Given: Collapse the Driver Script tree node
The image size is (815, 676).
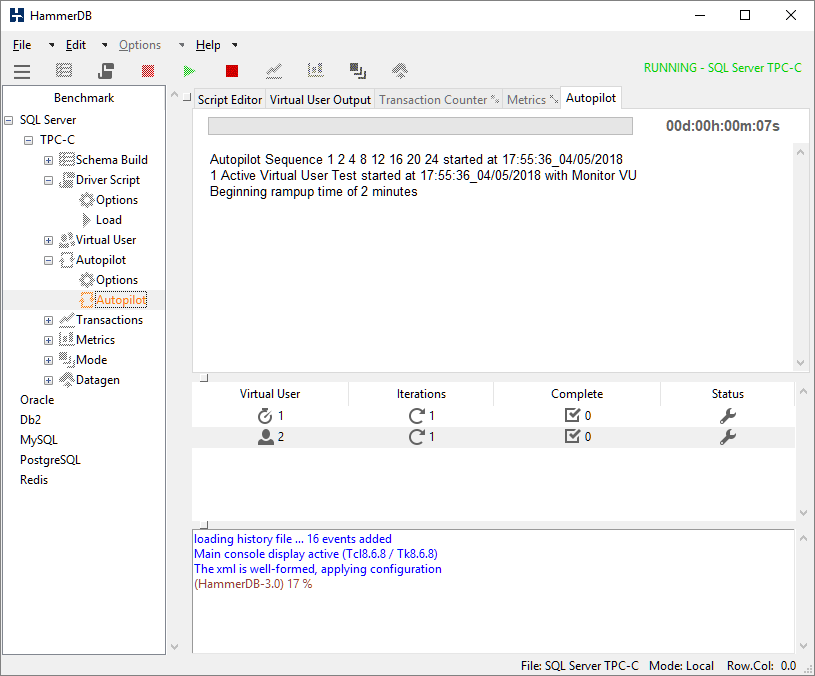Looking at the screenshot, I should click(48, 181).
